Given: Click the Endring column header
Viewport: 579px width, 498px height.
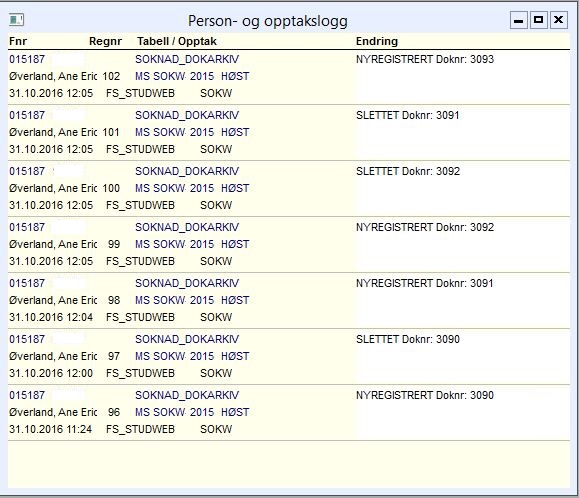Looking at the screenshot, I should pyautogui.click(x=377, y=41).
